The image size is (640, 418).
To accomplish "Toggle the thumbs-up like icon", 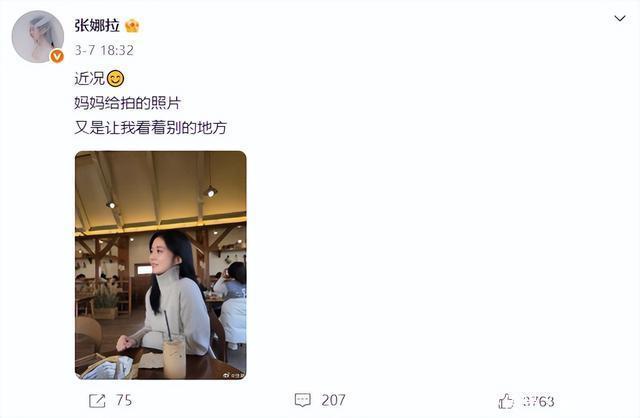I will coord(506,401).
